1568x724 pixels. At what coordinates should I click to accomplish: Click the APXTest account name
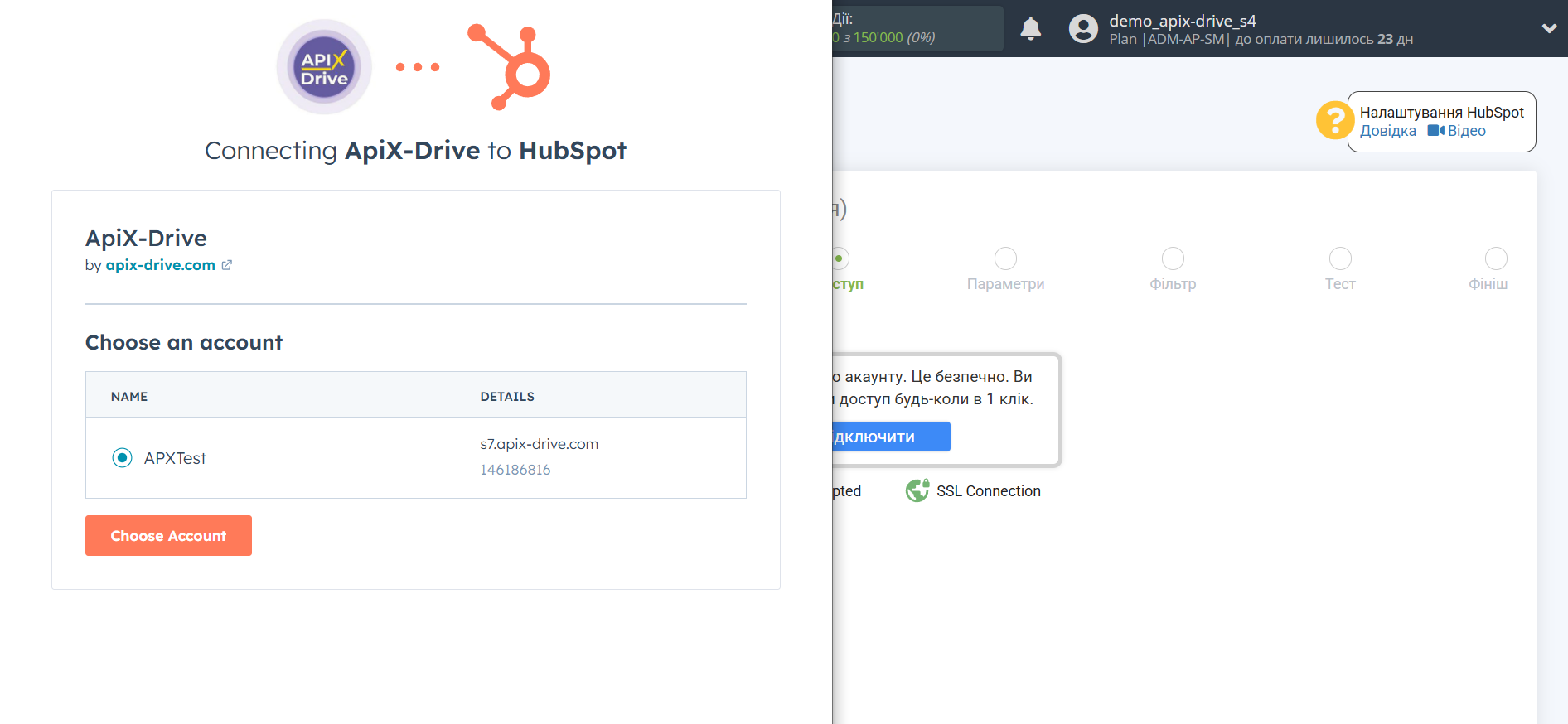[x=175, y=458]
